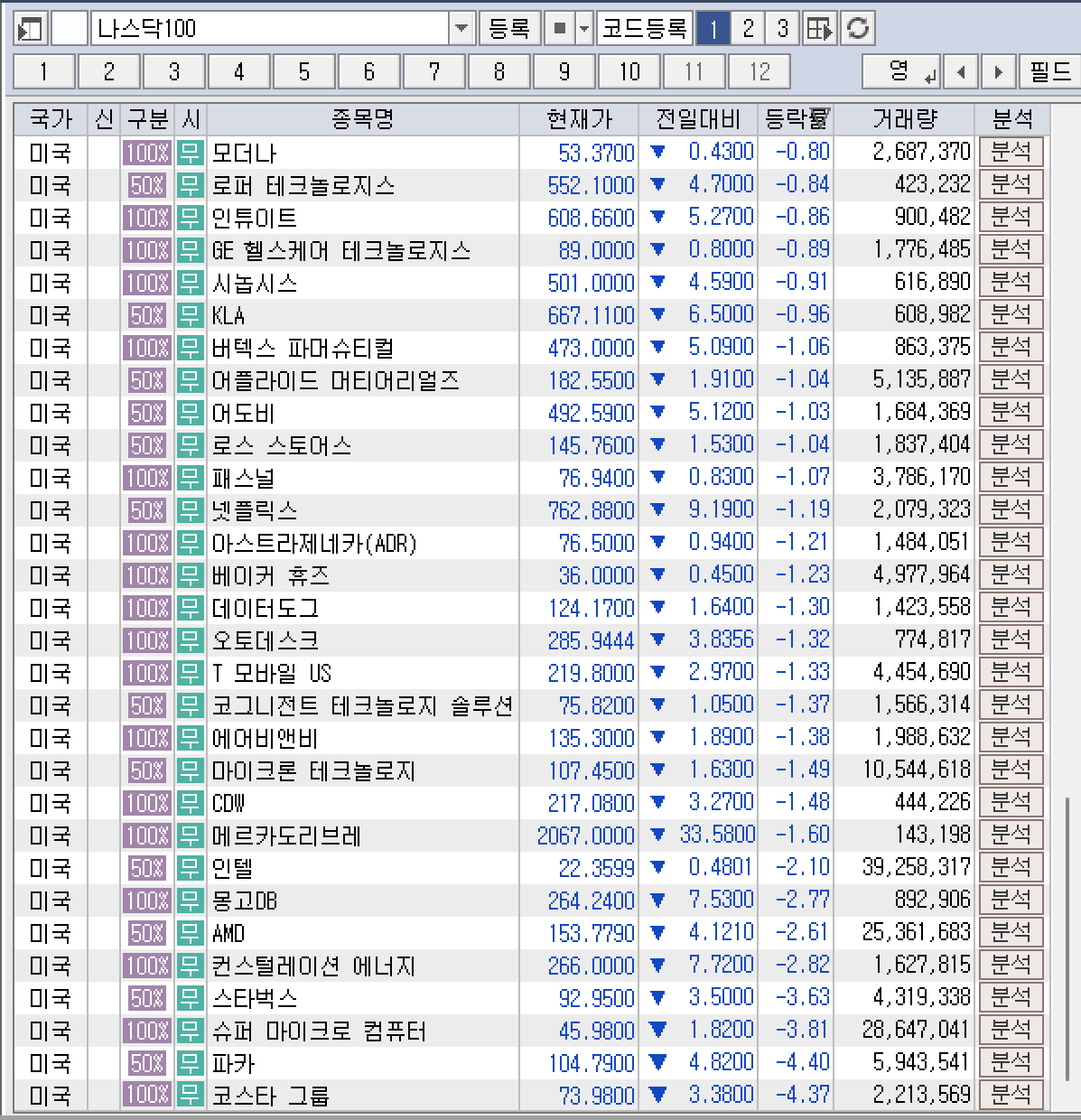Click the 영 language toggle button
Screen dimensions: 1081x1120
pos(902,70)
